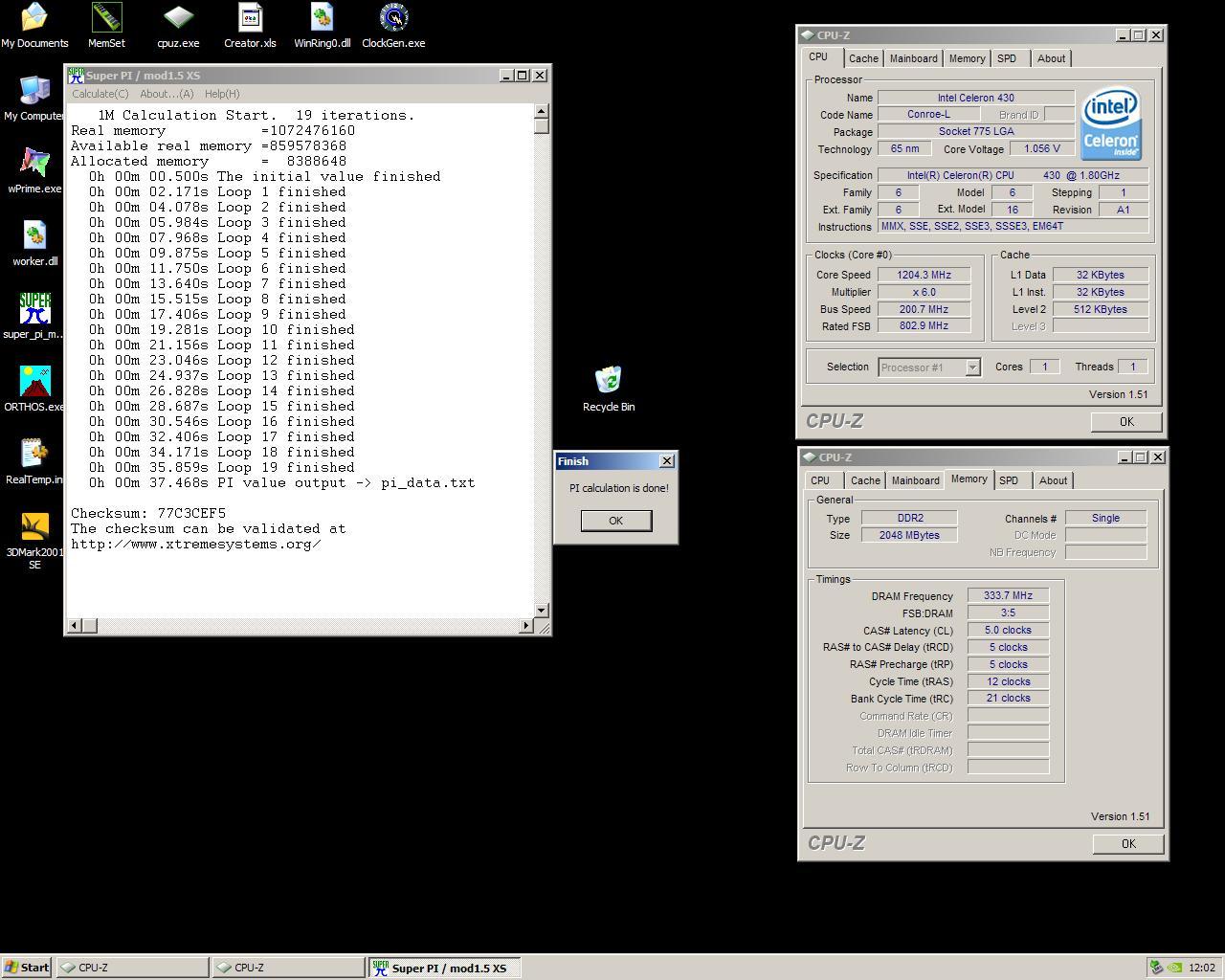
Task: Launch ClockGen.exe desktop icon
Action: pos(393,26)
